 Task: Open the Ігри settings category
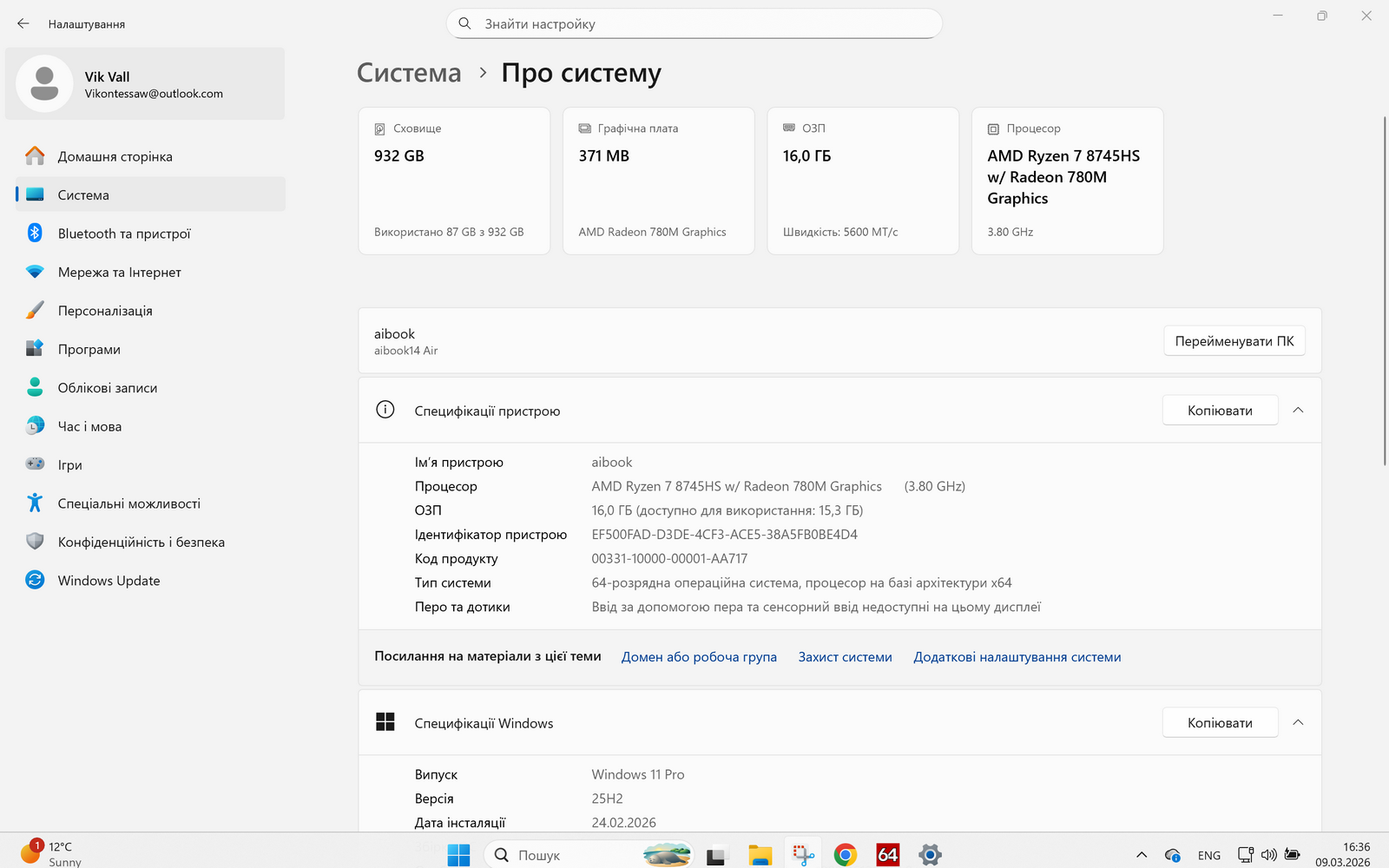click(x=69, y=465)
